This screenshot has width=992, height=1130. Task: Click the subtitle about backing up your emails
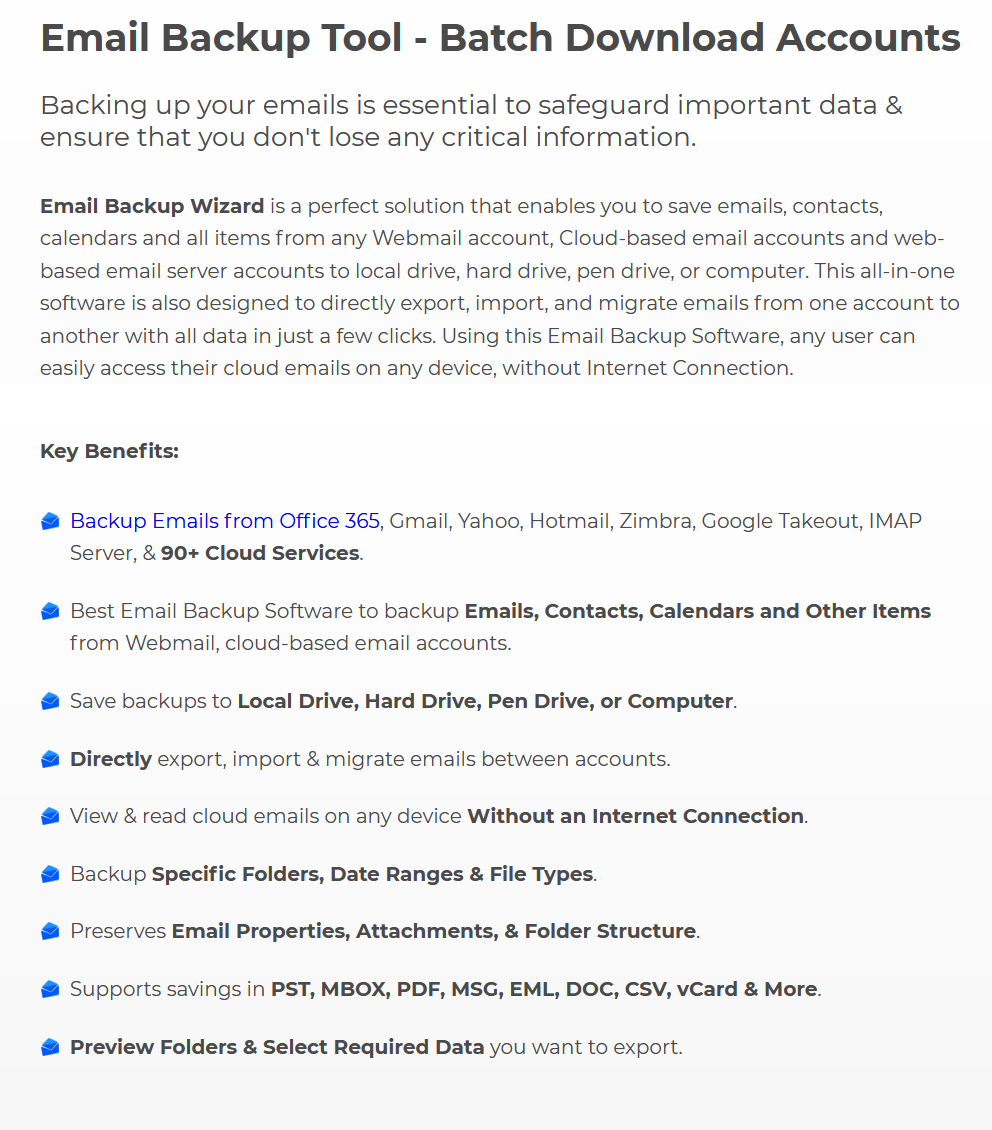click(471, 121)
